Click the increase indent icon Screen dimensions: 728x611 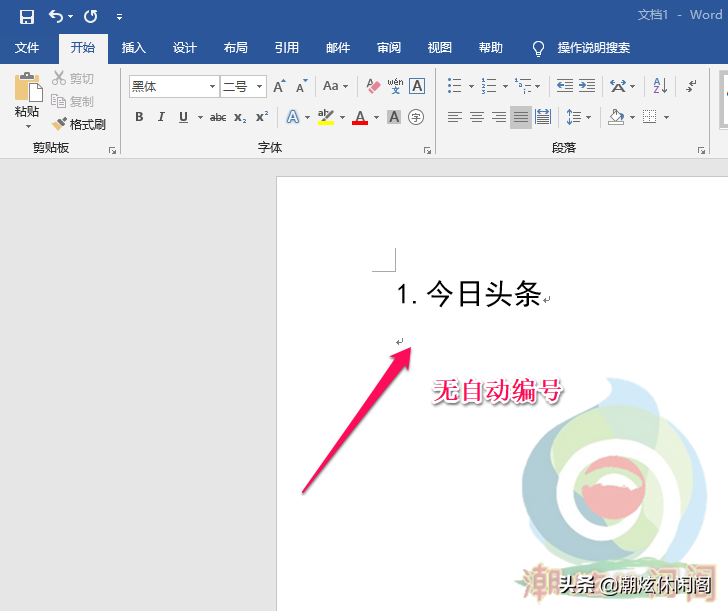click(x=587, y=86)
